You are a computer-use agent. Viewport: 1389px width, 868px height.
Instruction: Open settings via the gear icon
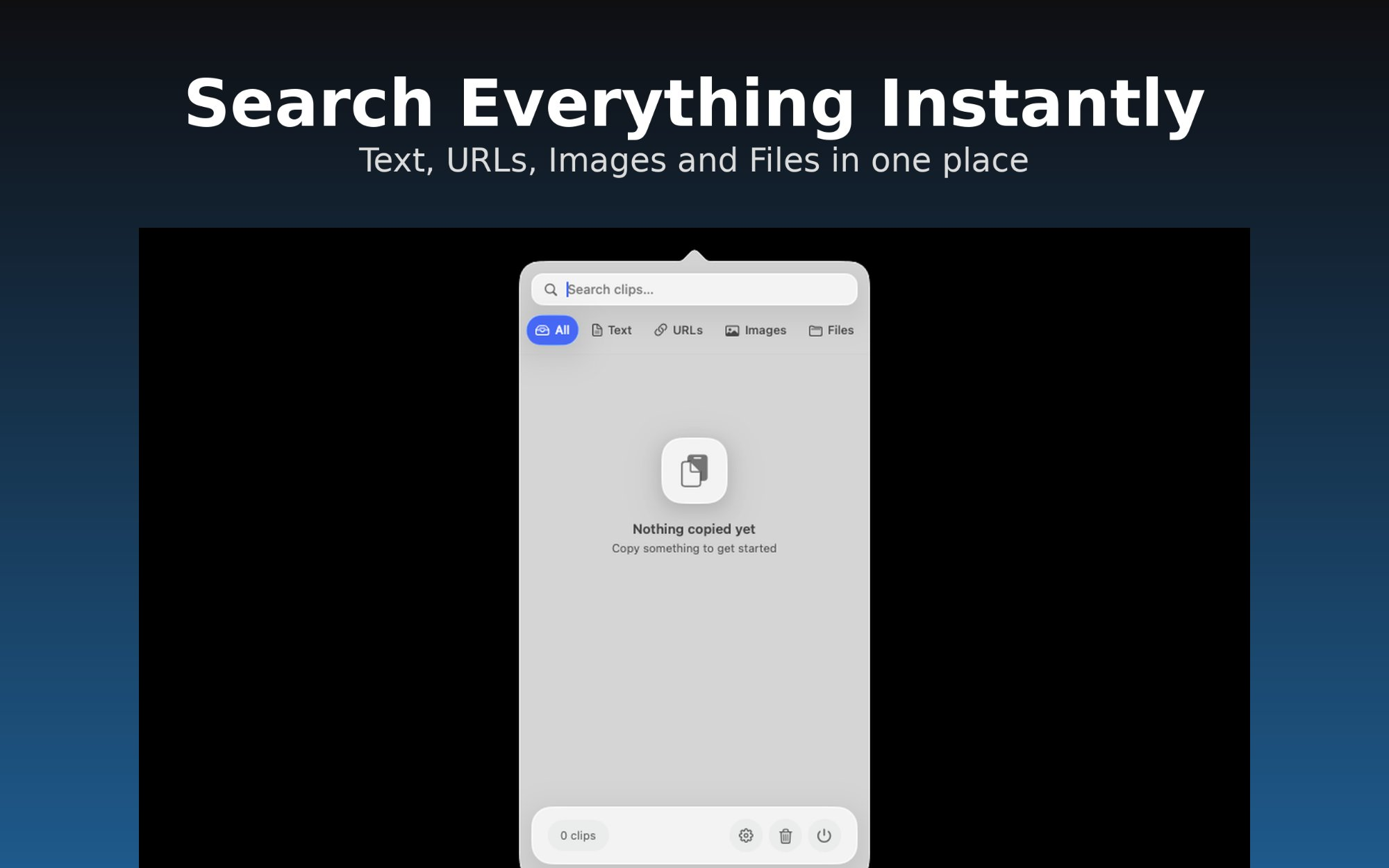pyautogui.click(x=746, y=835)
